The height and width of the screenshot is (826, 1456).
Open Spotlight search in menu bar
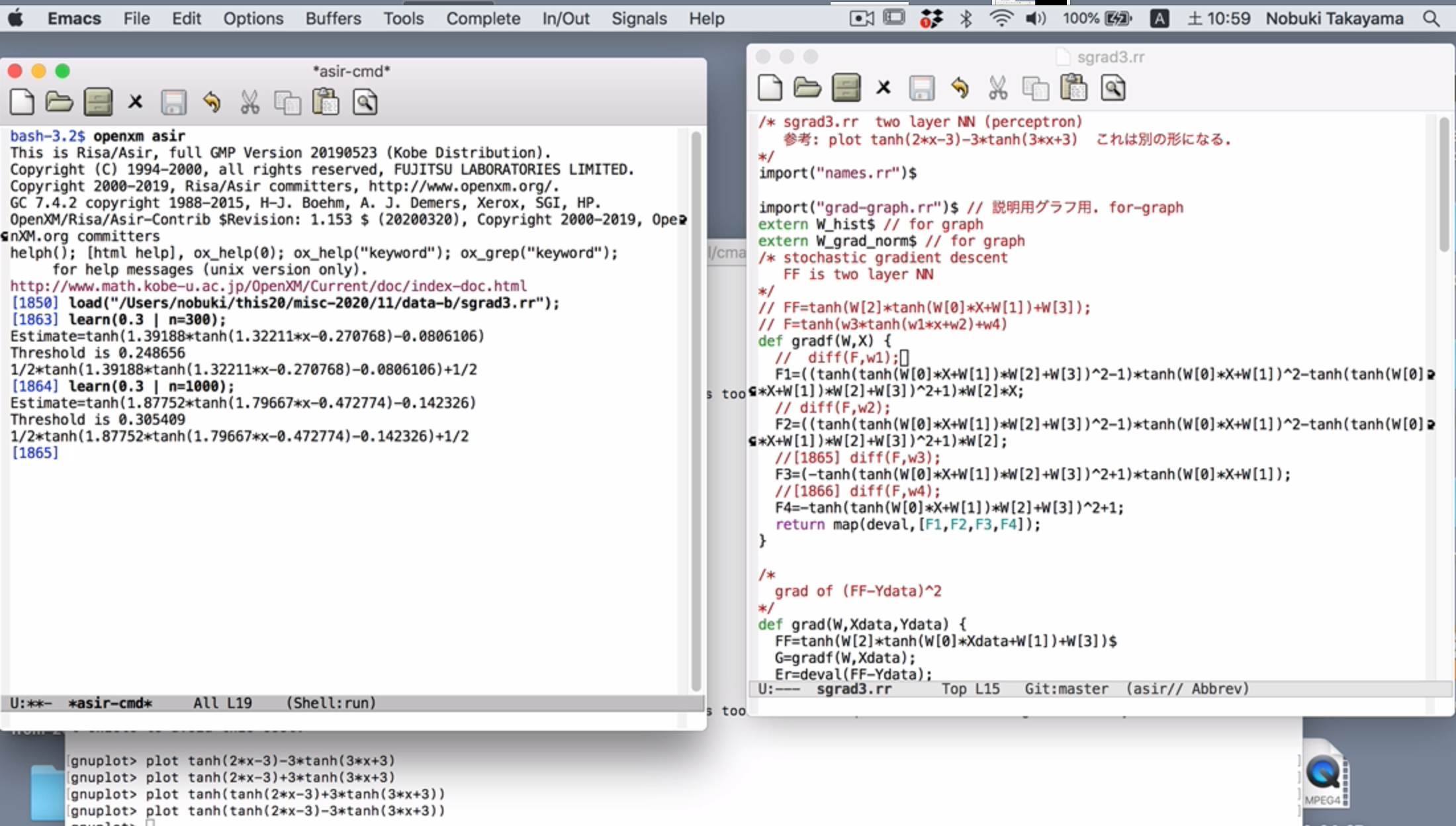pos(1431,19)
